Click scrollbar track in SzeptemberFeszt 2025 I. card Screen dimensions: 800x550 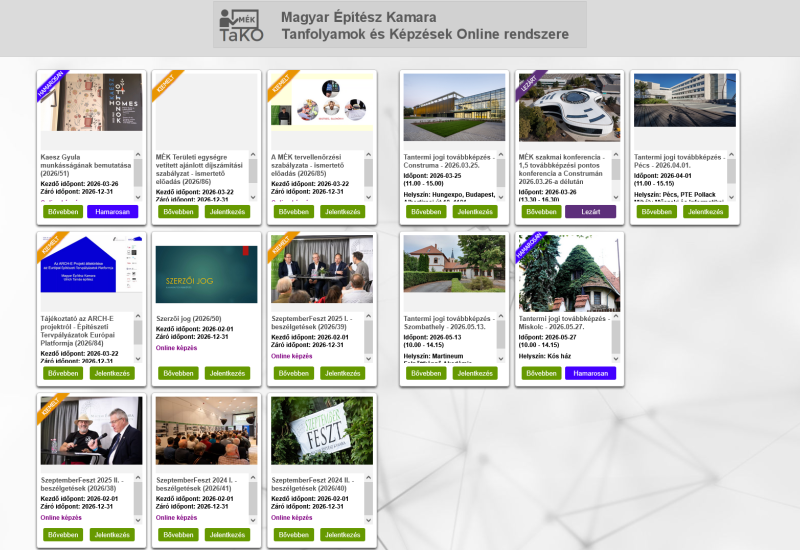[x=367, y=340]
